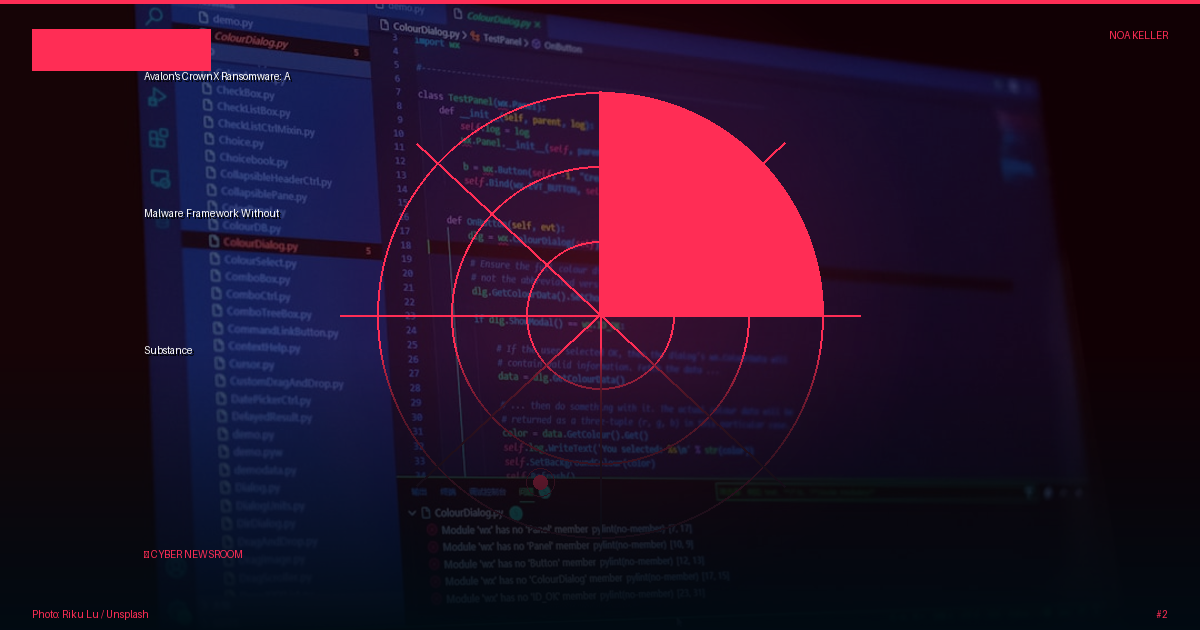The image size is (1200, 630).
Task: Click the CYBER NEWSROOM label
Action: pyautogui.click(x=193, y=554)
